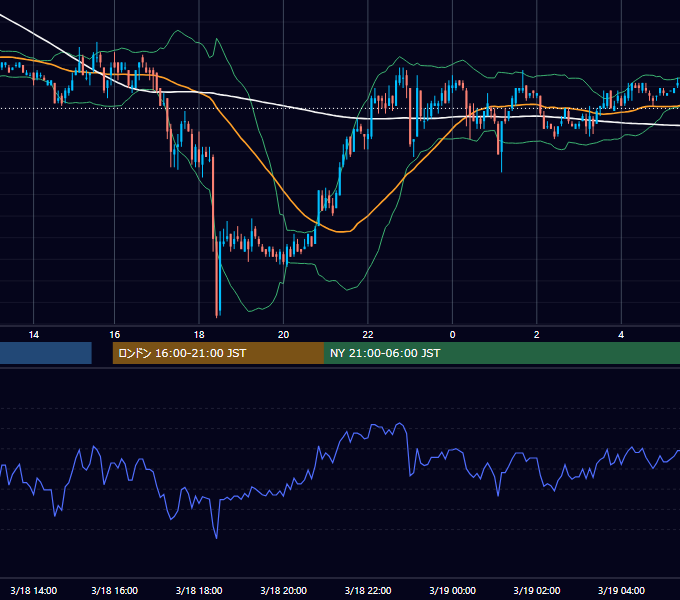Click the ロンドン 16:00-21:00 JST session bar
This screenshot has width=680, height=600.
tap(218, 353)
